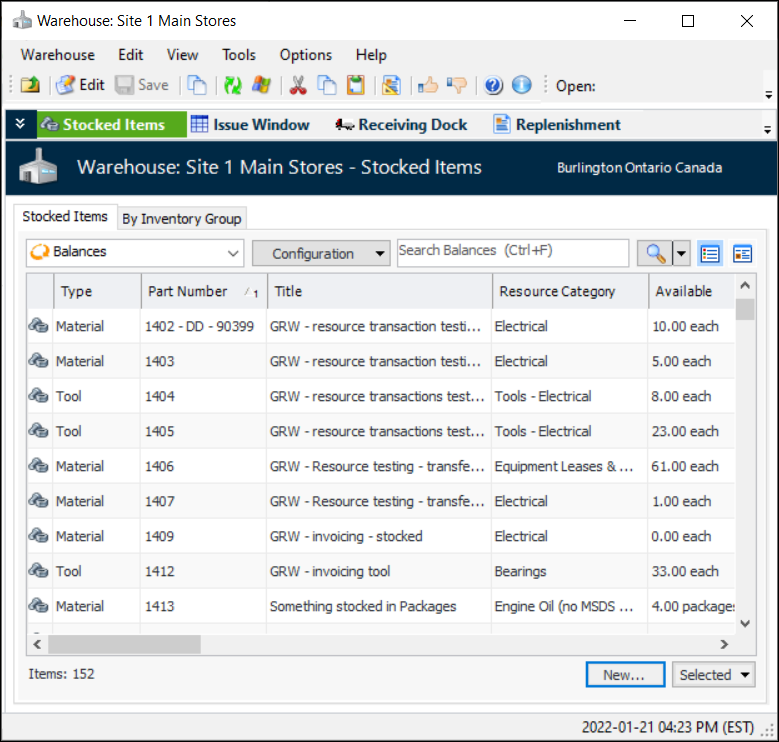Open Help via blue question mark icon
The height and width of the screenshot is (742, 779).
coord(493,85)
